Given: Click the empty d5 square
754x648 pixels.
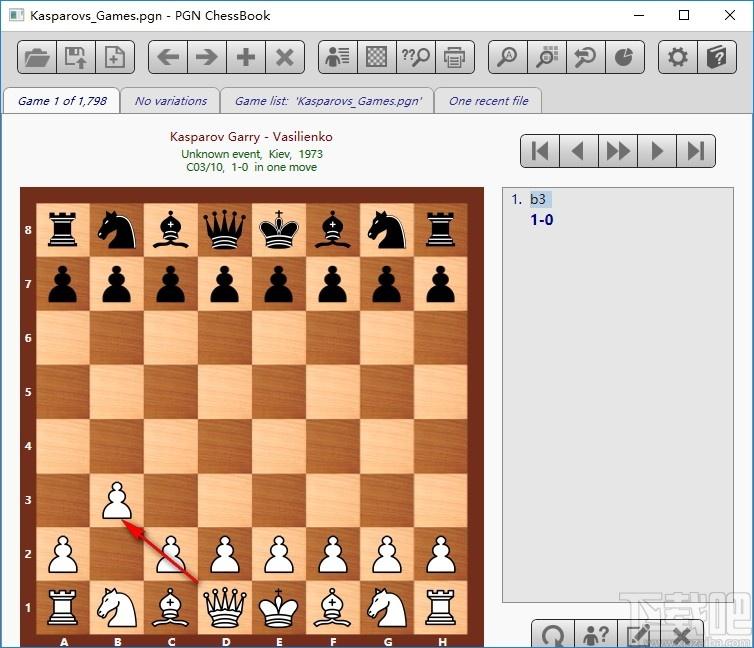Looking at the screenshot, I should (225, 392).
